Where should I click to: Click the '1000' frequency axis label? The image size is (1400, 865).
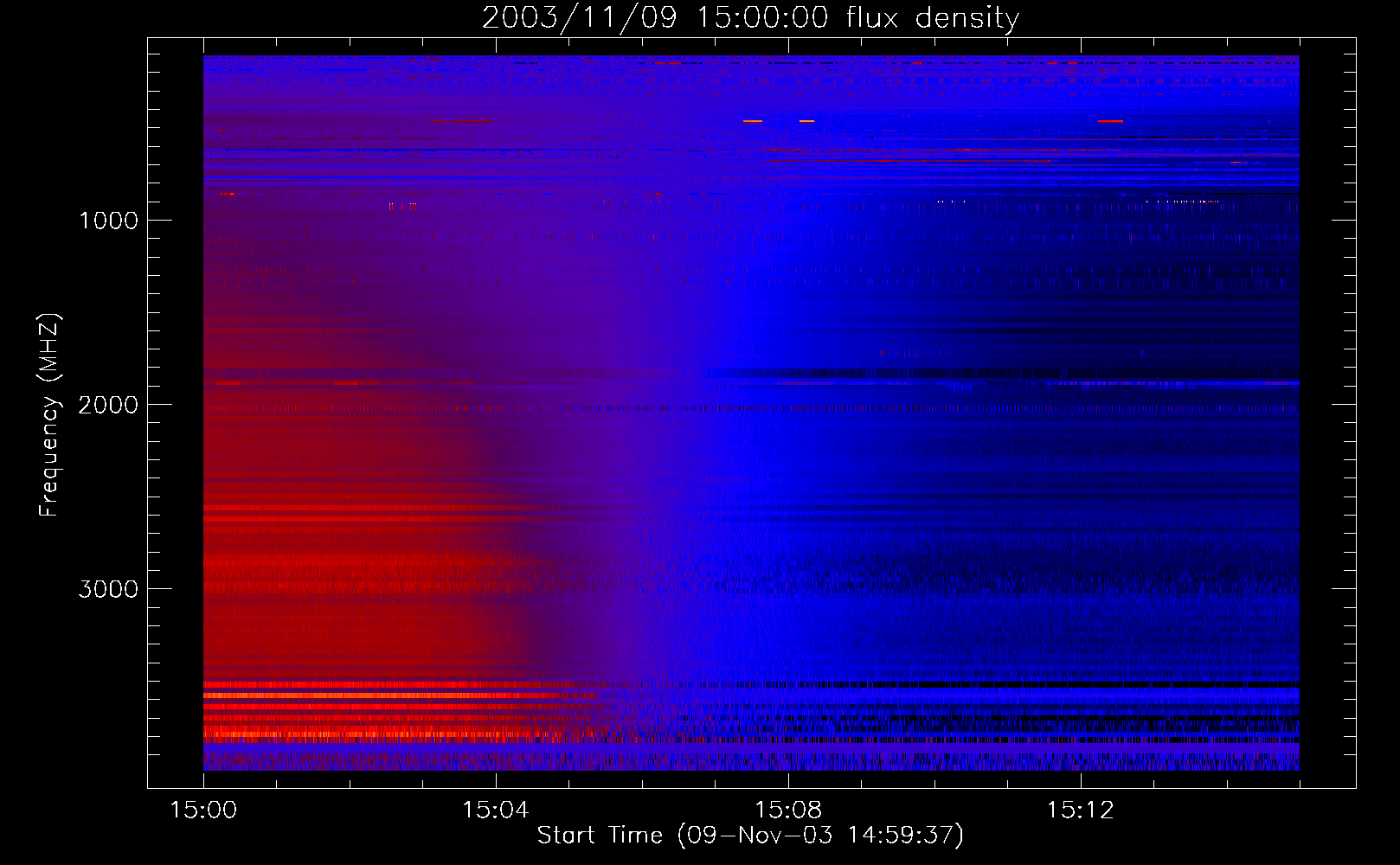[108, 221]
